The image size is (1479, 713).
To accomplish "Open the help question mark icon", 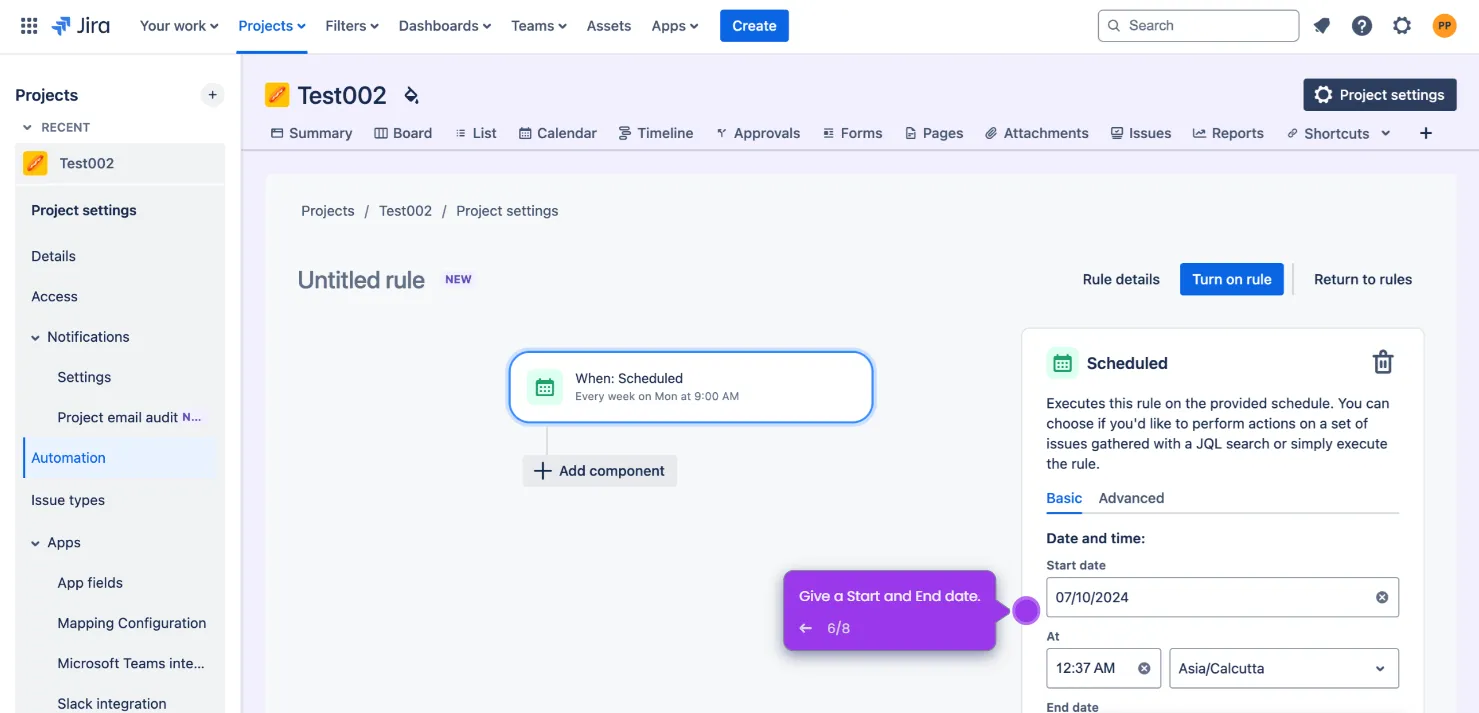I will [x=1361, y=25].
